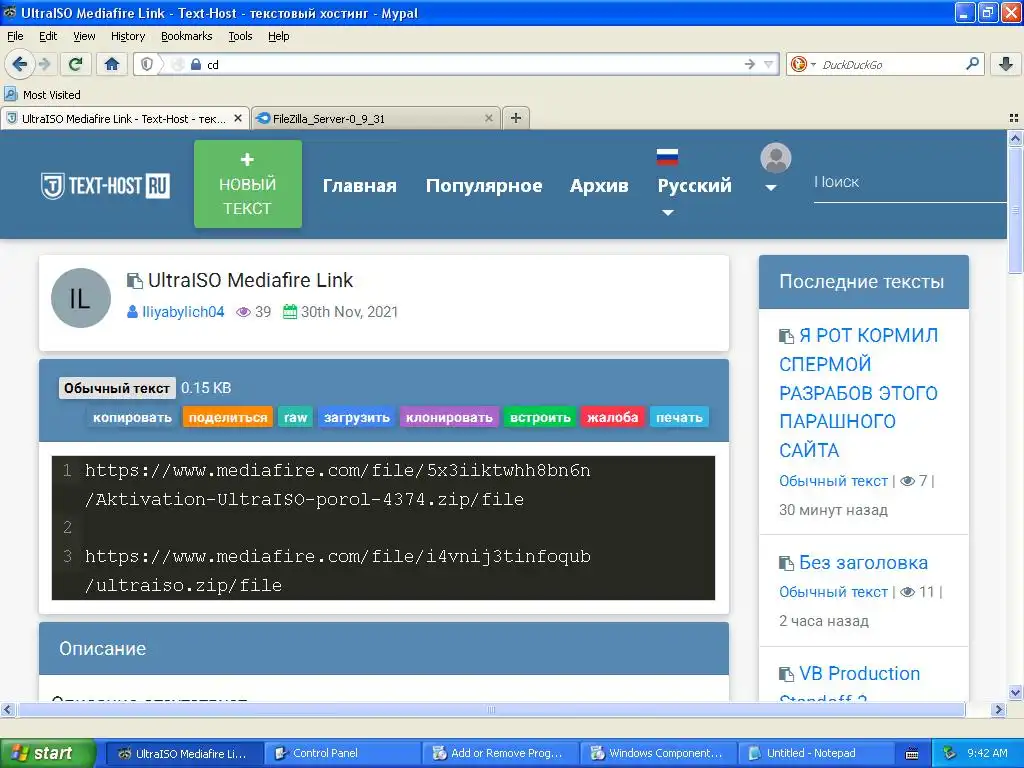Click the purple клонировать button

pos(449,417)
